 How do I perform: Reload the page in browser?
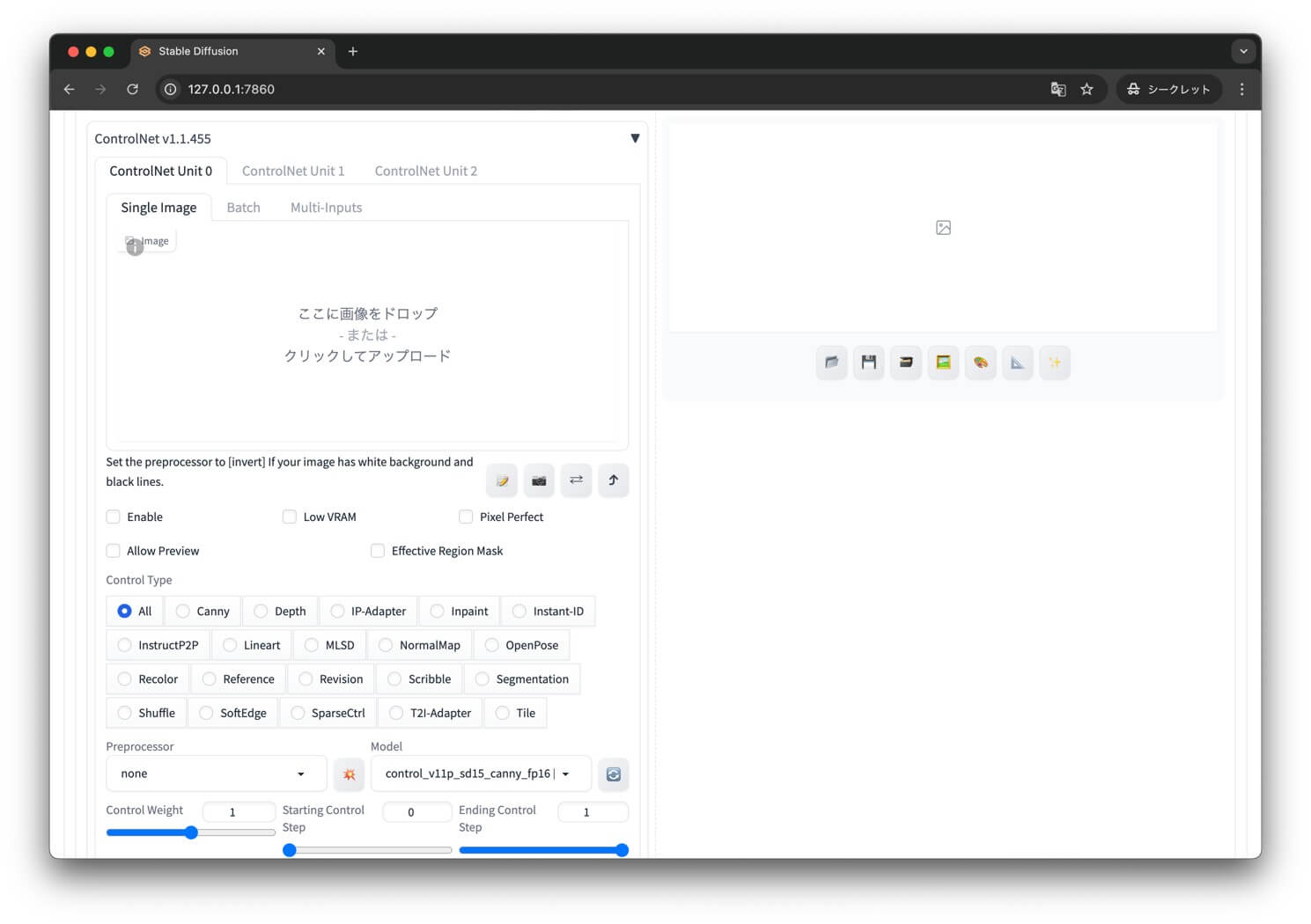132,89
